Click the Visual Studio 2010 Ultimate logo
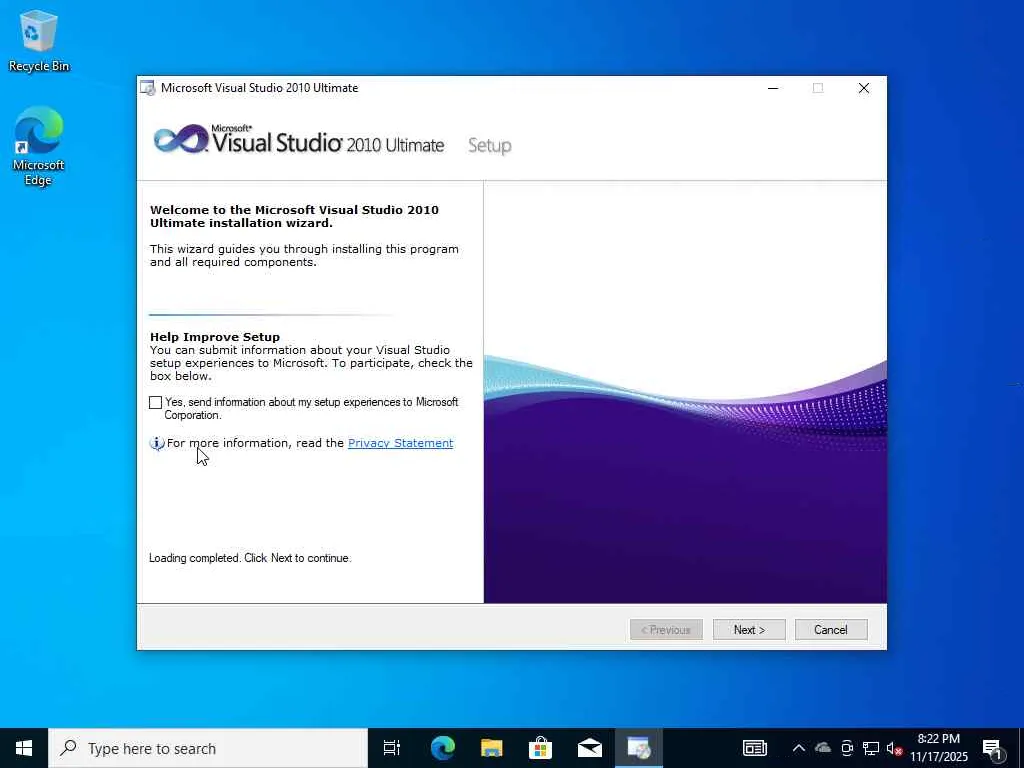1024x768 pixels. click(299, 140)
